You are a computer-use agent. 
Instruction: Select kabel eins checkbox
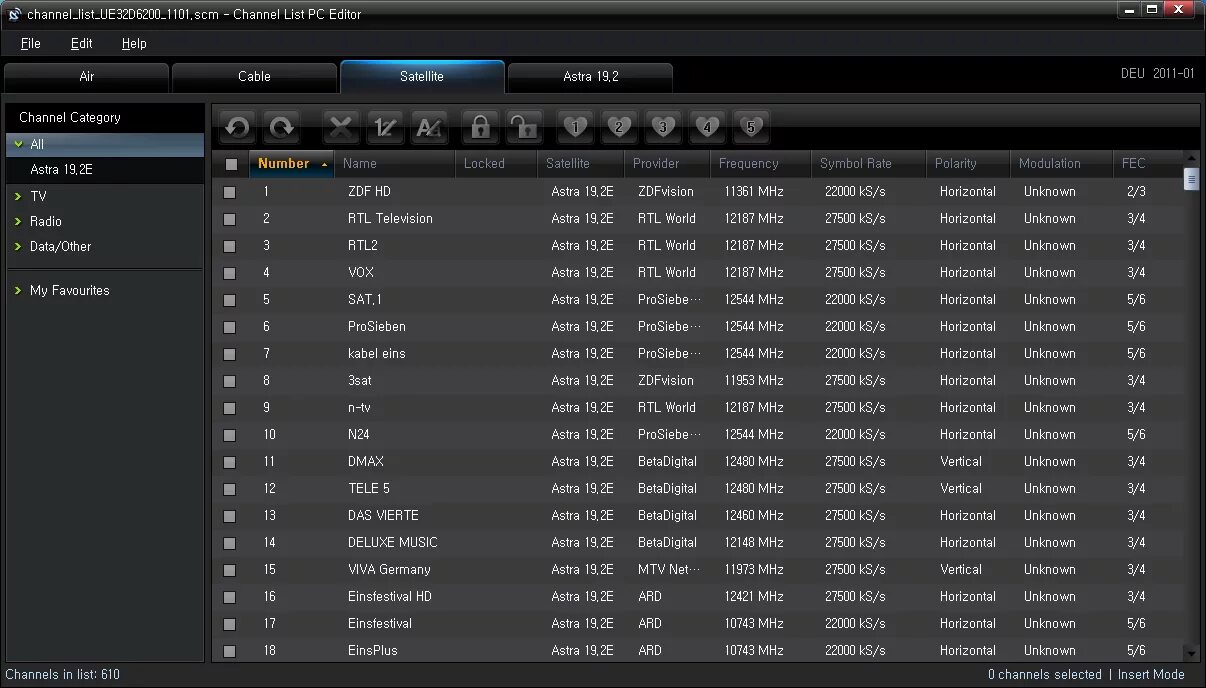(x=230, y=354)
